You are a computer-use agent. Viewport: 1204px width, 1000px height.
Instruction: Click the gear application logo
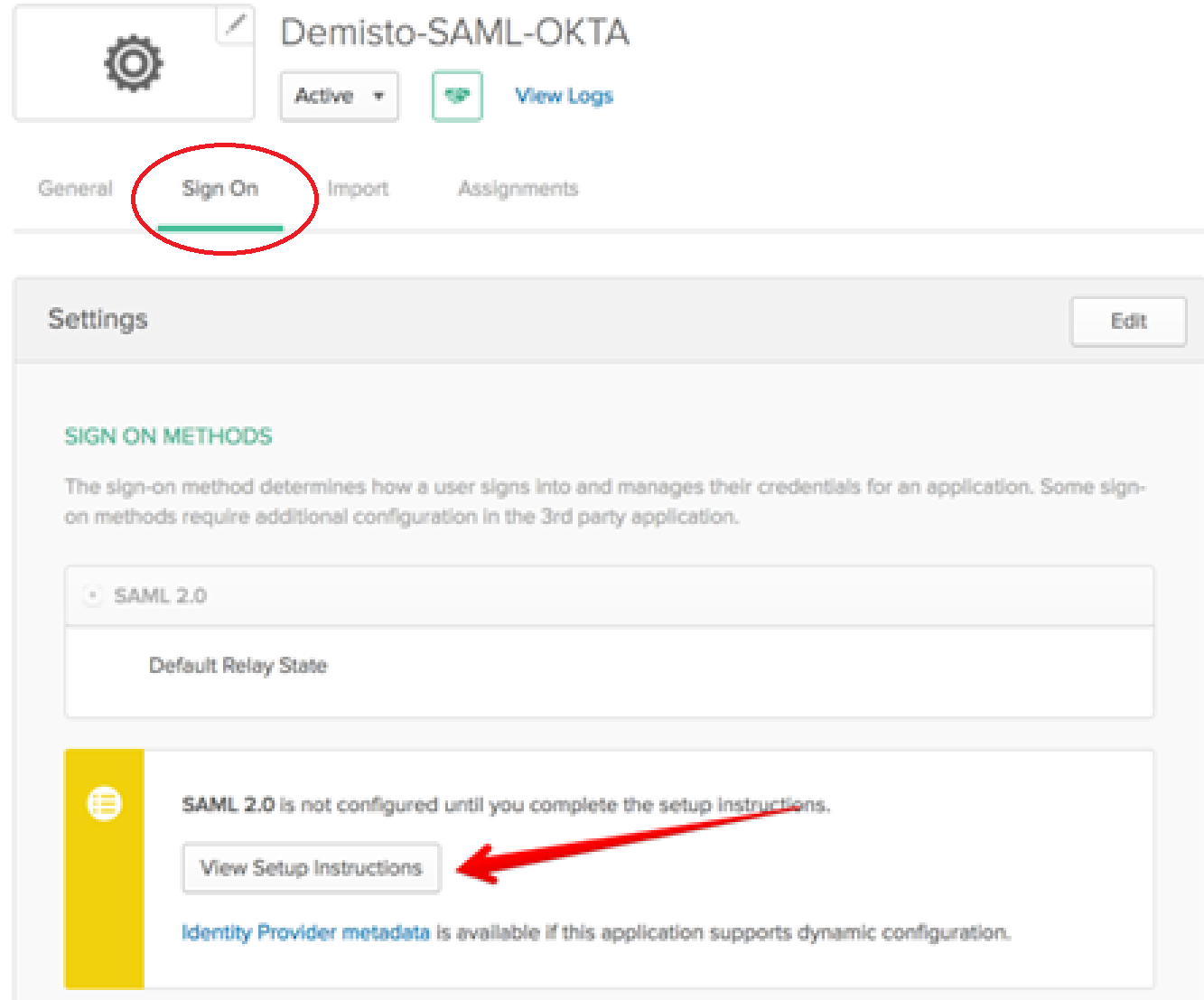point(134,64)
